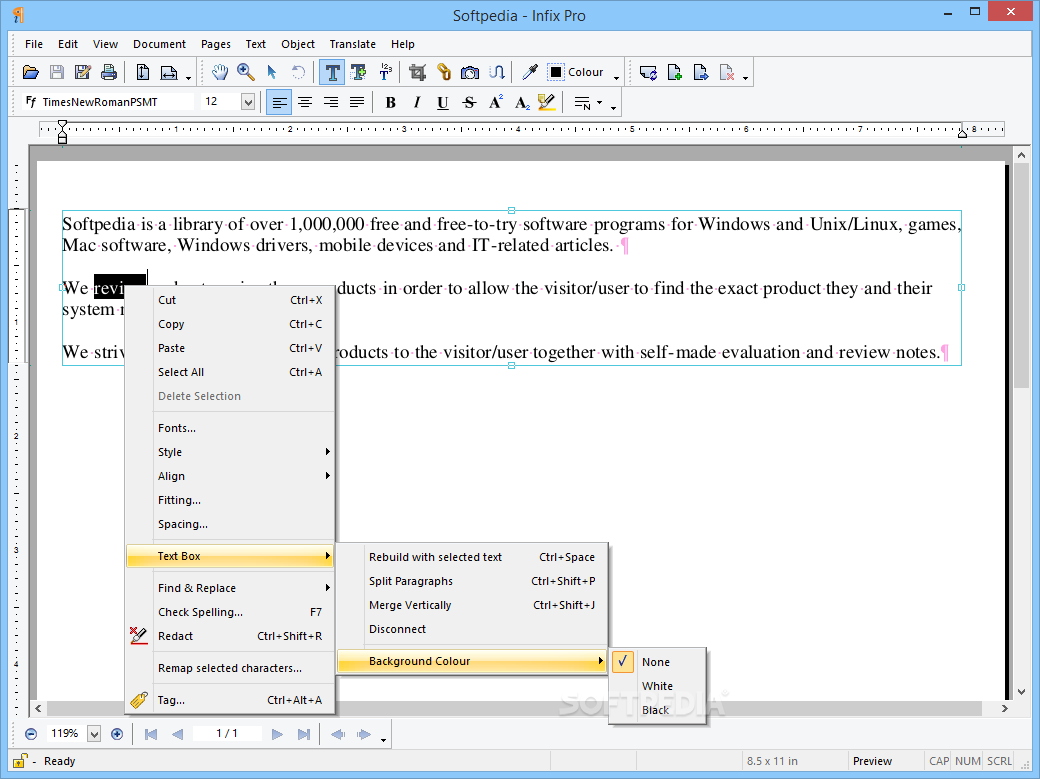Screen dimensions: 1040x779
Task: Select White background colour option
Action: pos(657,686)
